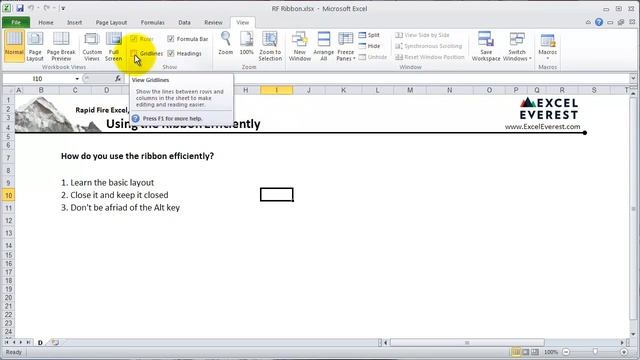The height and width of the screenshot is (360, 640).
Task: Switch to Normal workbook view
Action: point(14,46)
